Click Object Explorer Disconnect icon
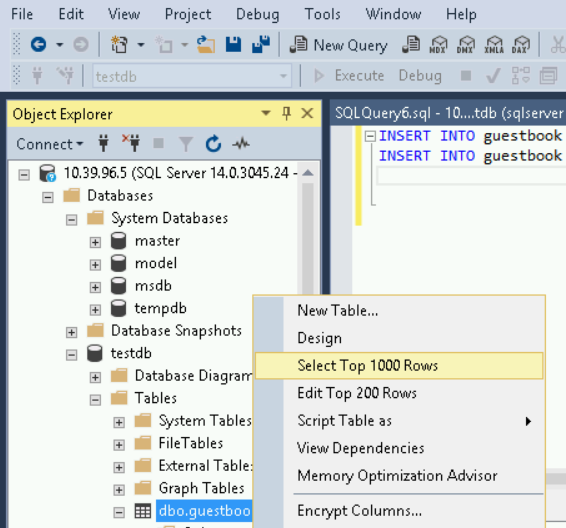The image size is (566, 528). pyautogui.click(x=131, y=143)
